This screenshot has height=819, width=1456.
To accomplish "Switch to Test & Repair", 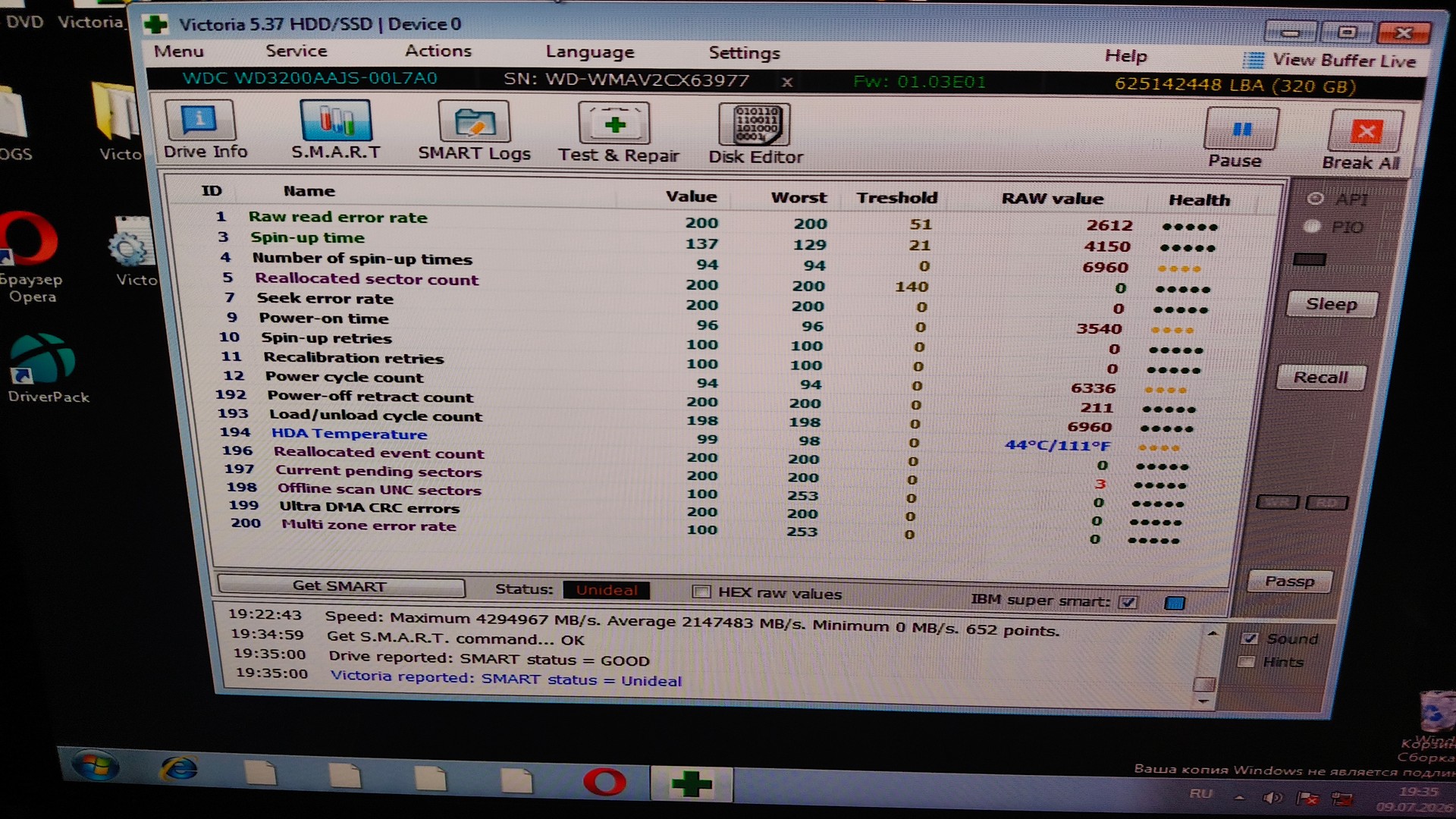I will (x=618, y=133).
